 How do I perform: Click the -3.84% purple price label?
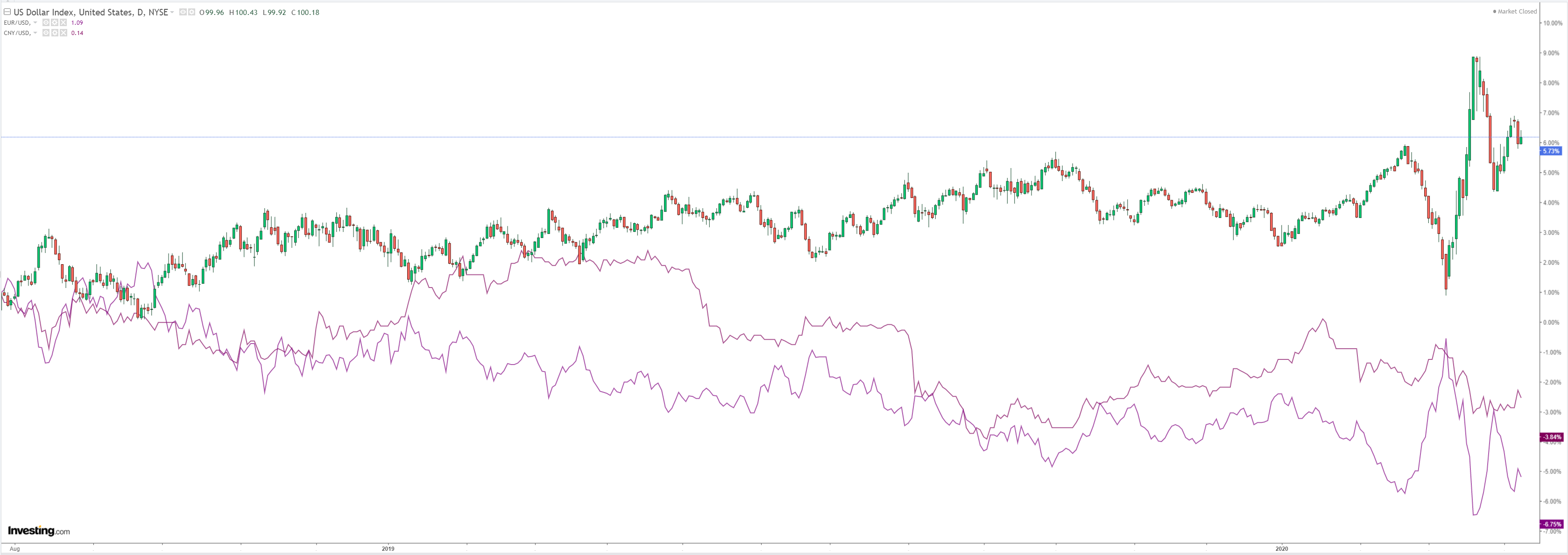(x=1551, y=437)
